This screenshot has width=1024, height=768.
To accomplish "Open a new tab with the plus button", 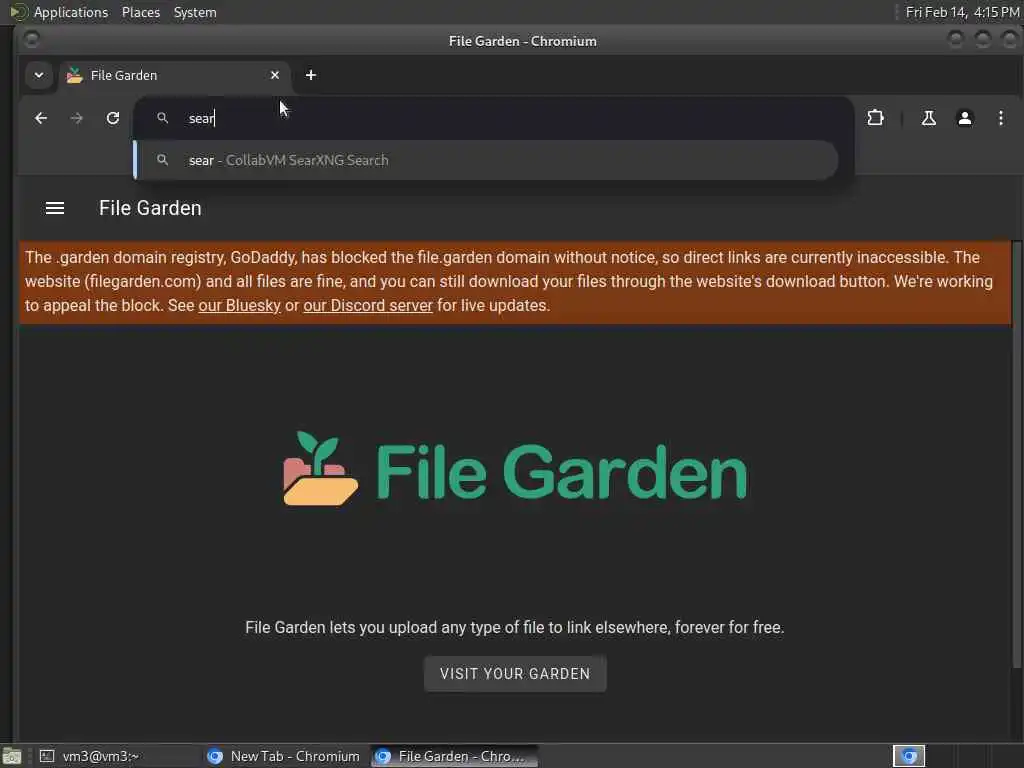I will click(311, 75).
